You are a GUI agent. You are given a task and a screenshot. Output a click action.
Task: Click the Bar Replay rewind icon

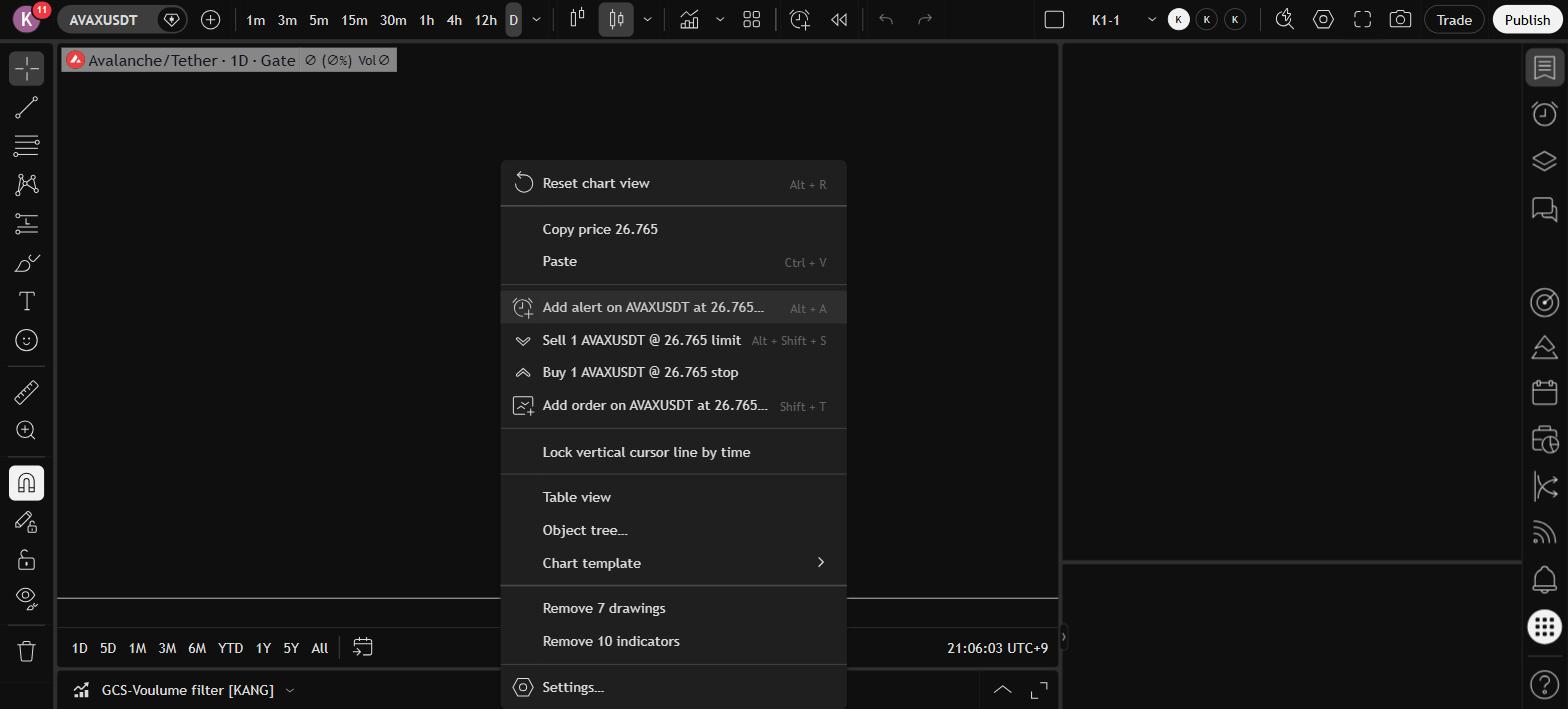point(840,19)
